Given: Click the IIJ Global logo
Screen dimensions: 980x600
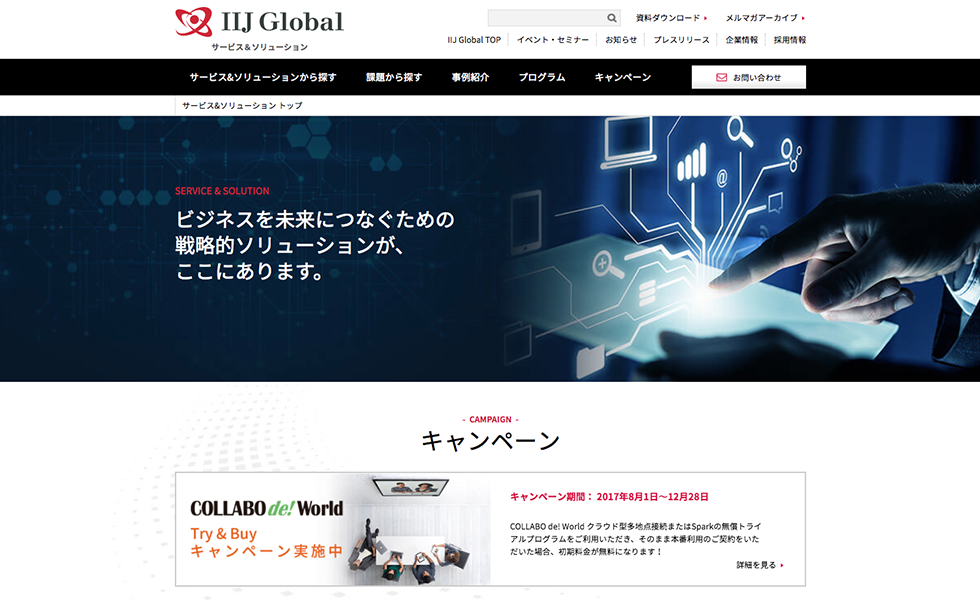Looking at the screenshot, I should (x=259, y=22).
